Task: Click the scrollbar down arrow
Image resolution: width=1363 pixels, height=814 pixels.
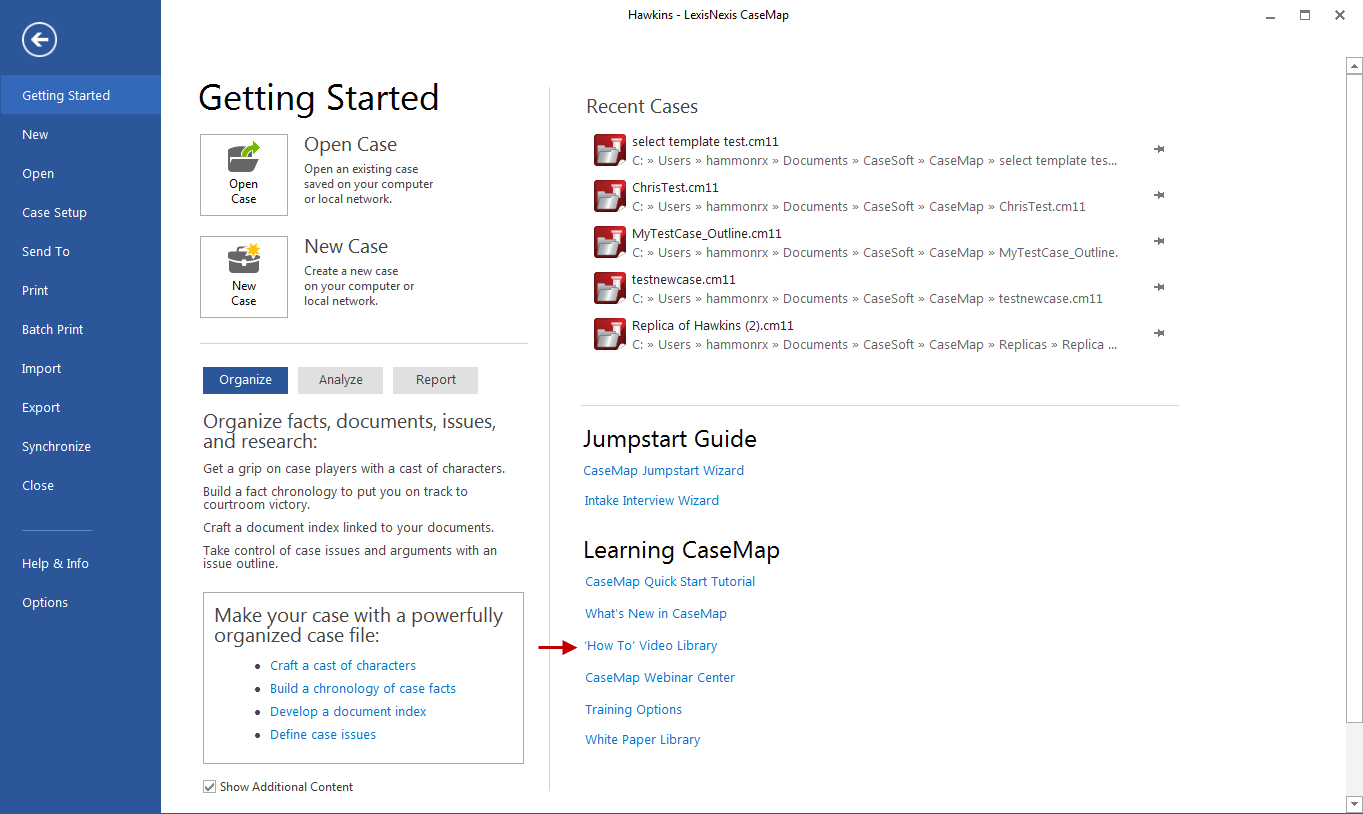Action: pyautogui.click(x=1354, y=803)
